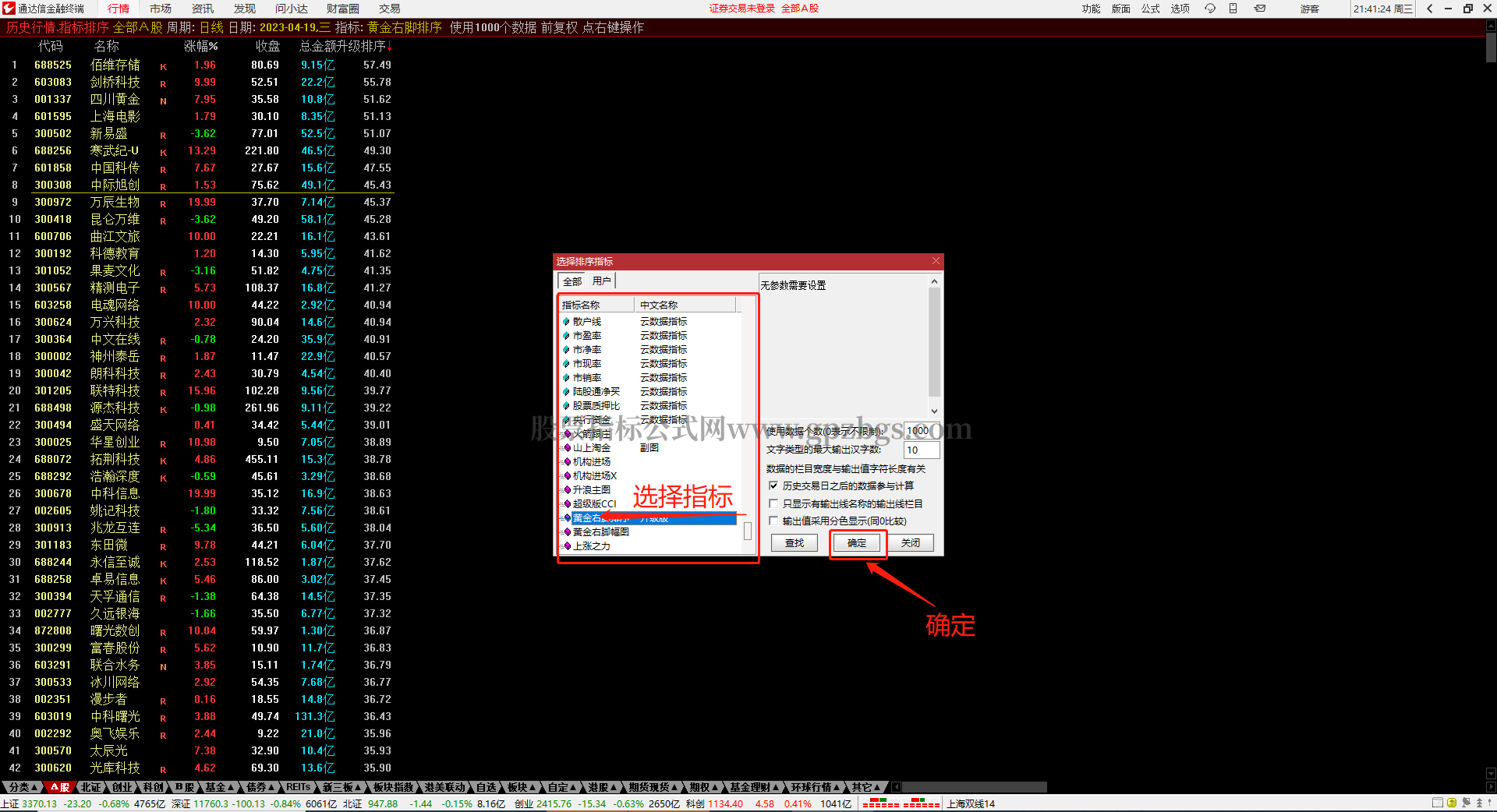Toggle 历史交易日之后的数据参与计算 checkbox
This screenshot has width=1497, height=812.
tap(773, 485)
